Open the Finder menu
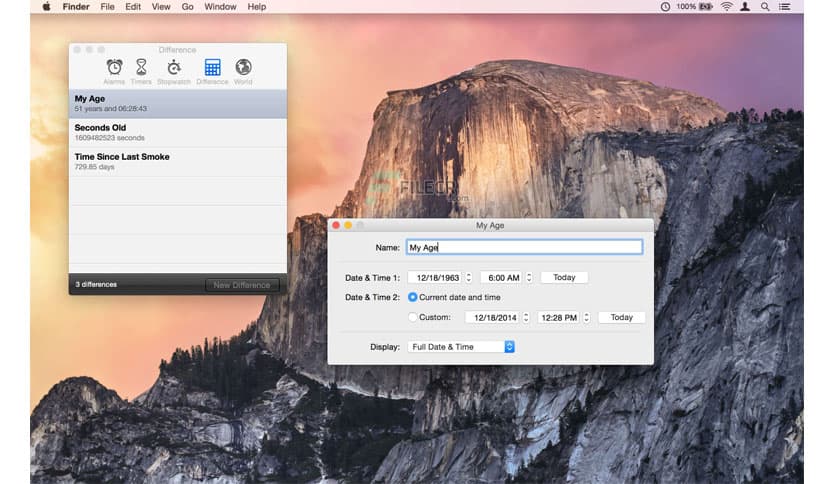The height and width of the screenshot is (484, 836). pyautogui.click(x=76, y=7)
